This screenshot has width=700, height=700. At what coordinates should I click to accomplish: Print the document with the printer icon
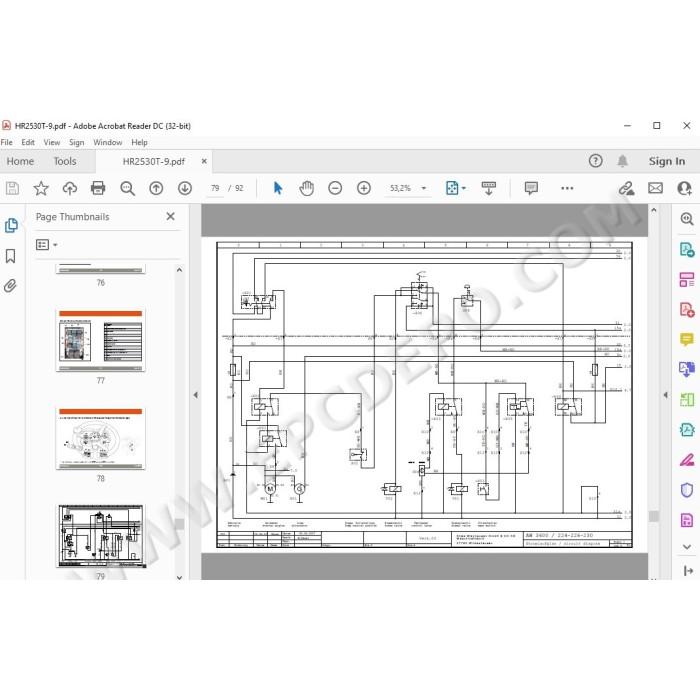pos(98,188)
